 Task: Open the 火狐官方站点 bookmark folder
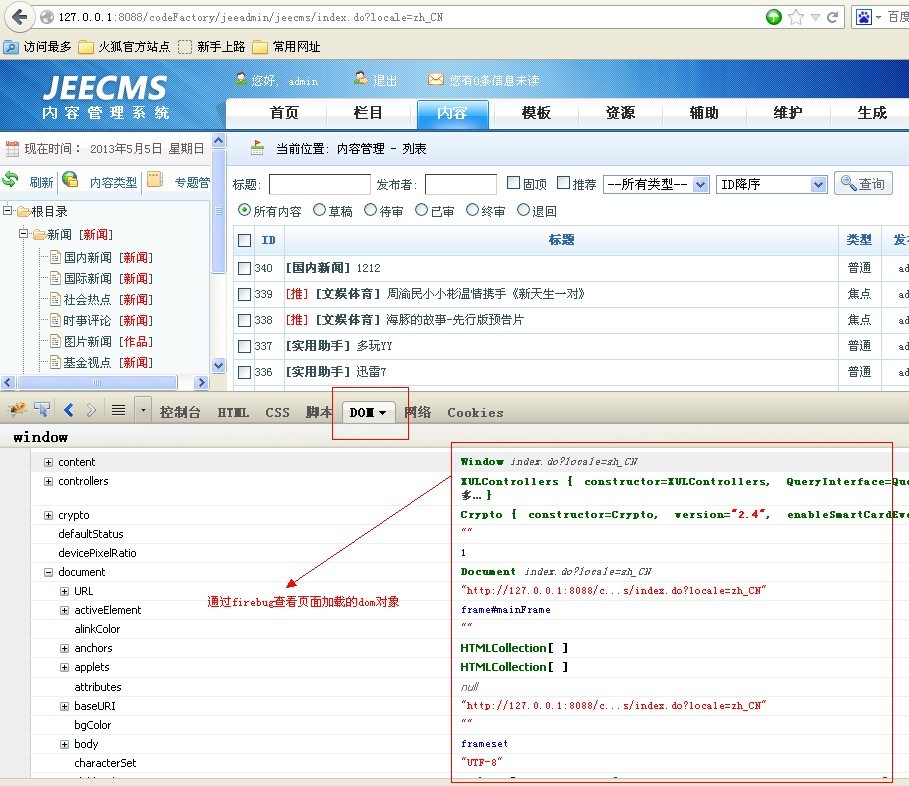[124, 46]
